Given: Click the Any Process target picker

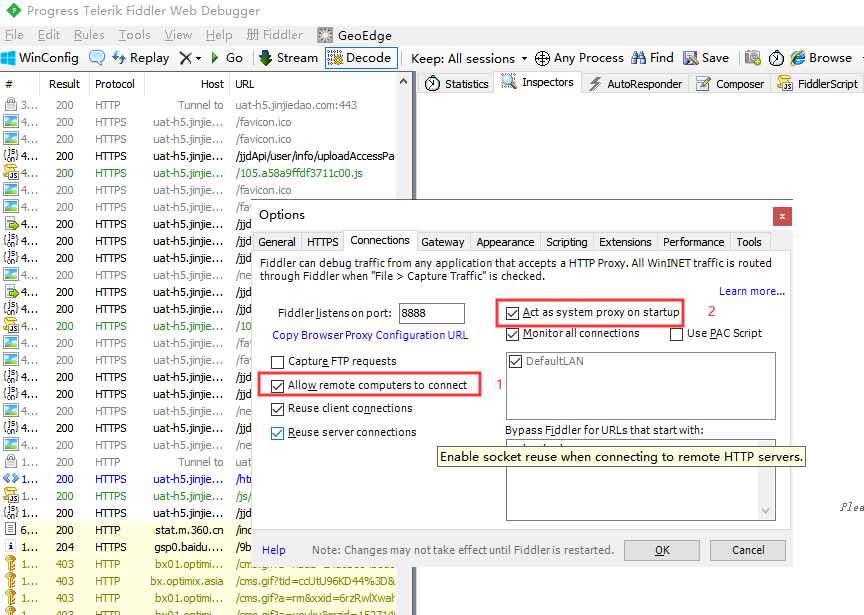Looking at the screenshot, I should (x=579, y=58).
